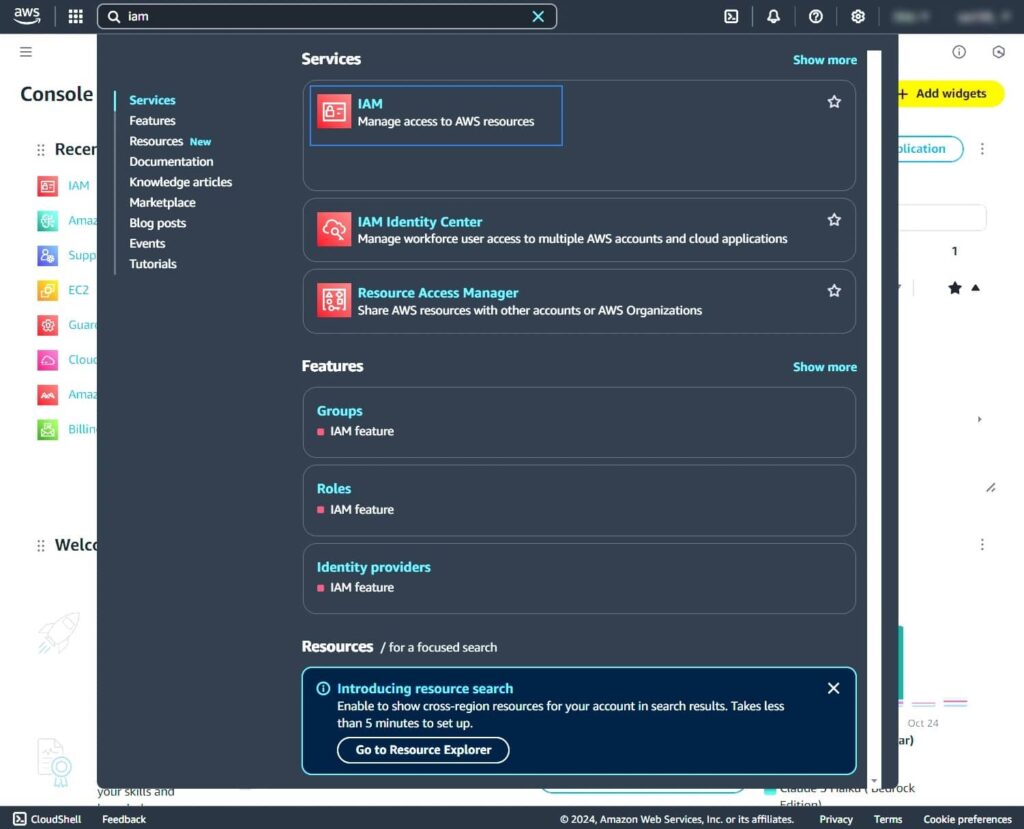
Task: Click Go to Resource Explorer button
Action: tap(423, 750)
